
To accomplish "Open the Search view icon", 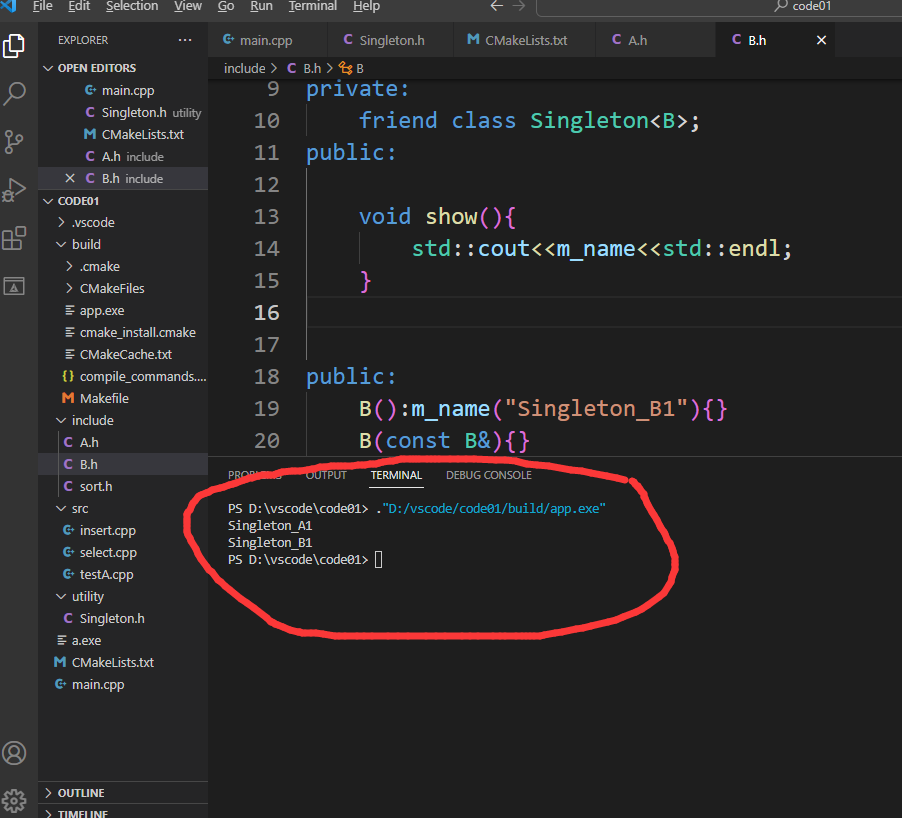I will pyautogui.click(x=14, y=94).
